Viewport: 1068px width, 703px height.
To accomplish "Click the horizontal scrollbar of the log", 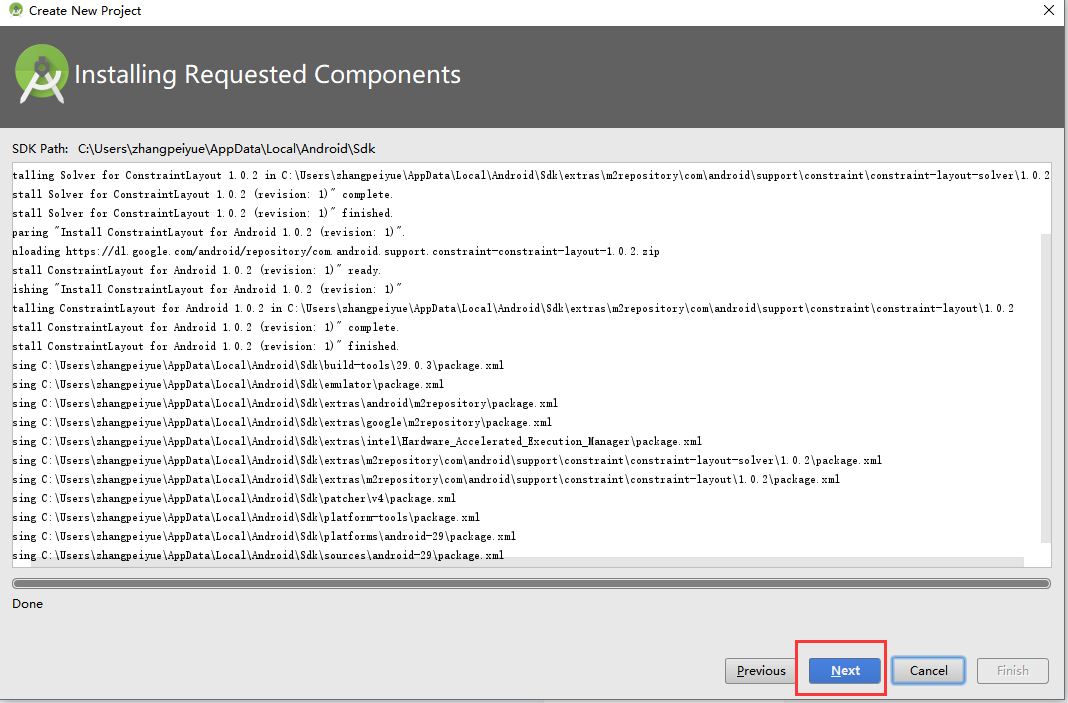I will pyautogui.click(x=527, y=562).
